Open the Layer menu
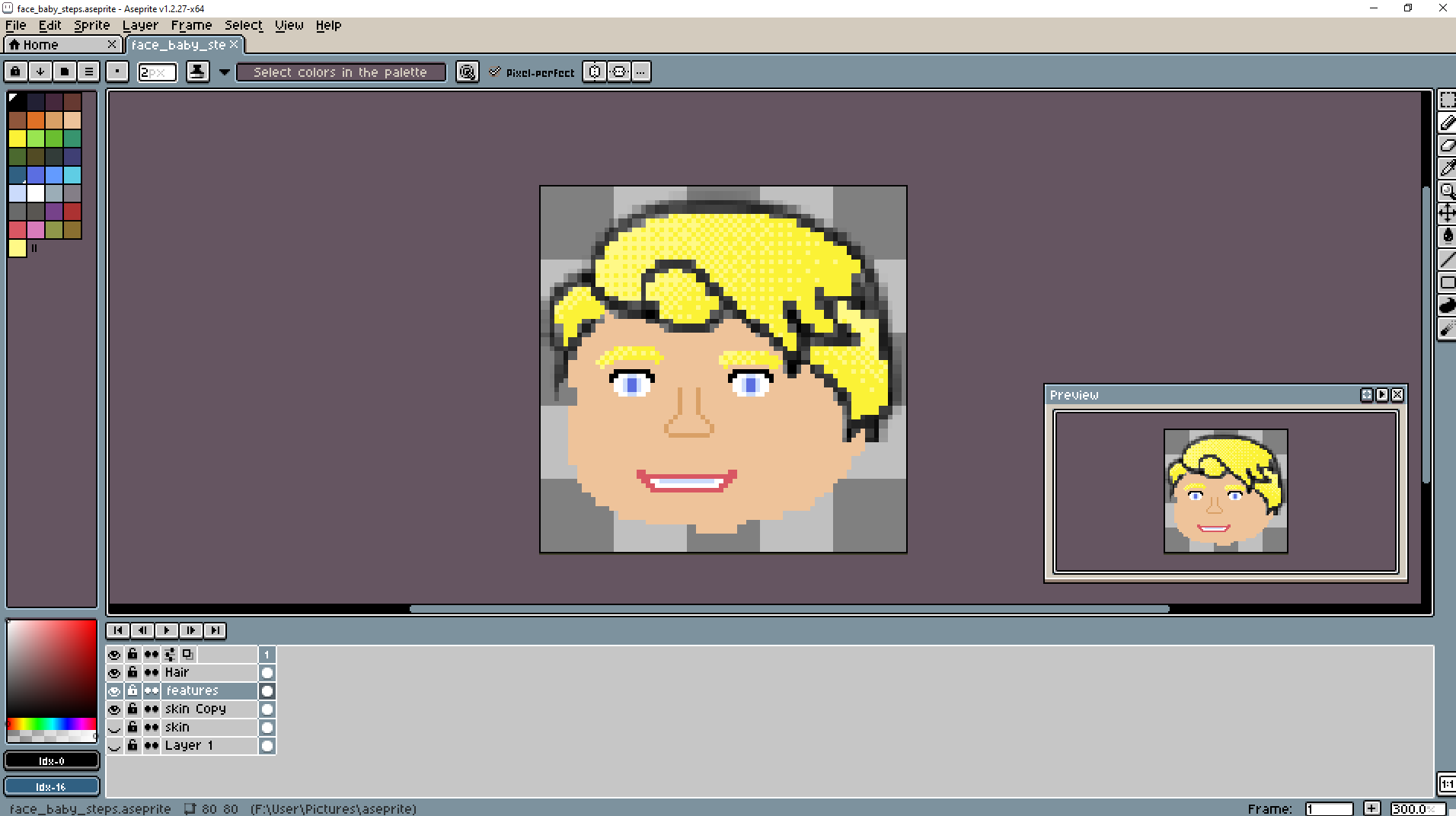 140,25
